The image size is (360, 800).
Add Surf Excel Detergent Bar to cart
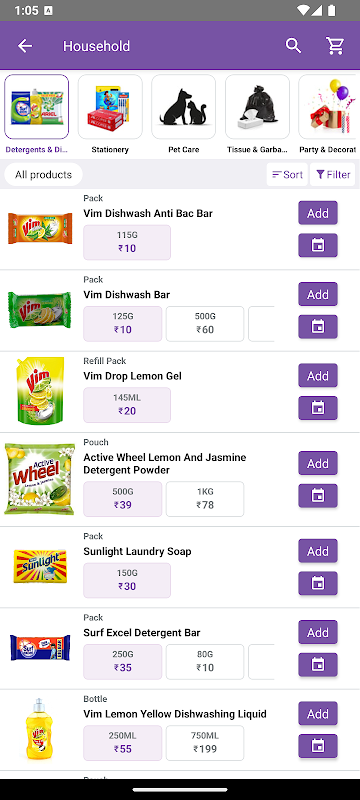(318, 633)
